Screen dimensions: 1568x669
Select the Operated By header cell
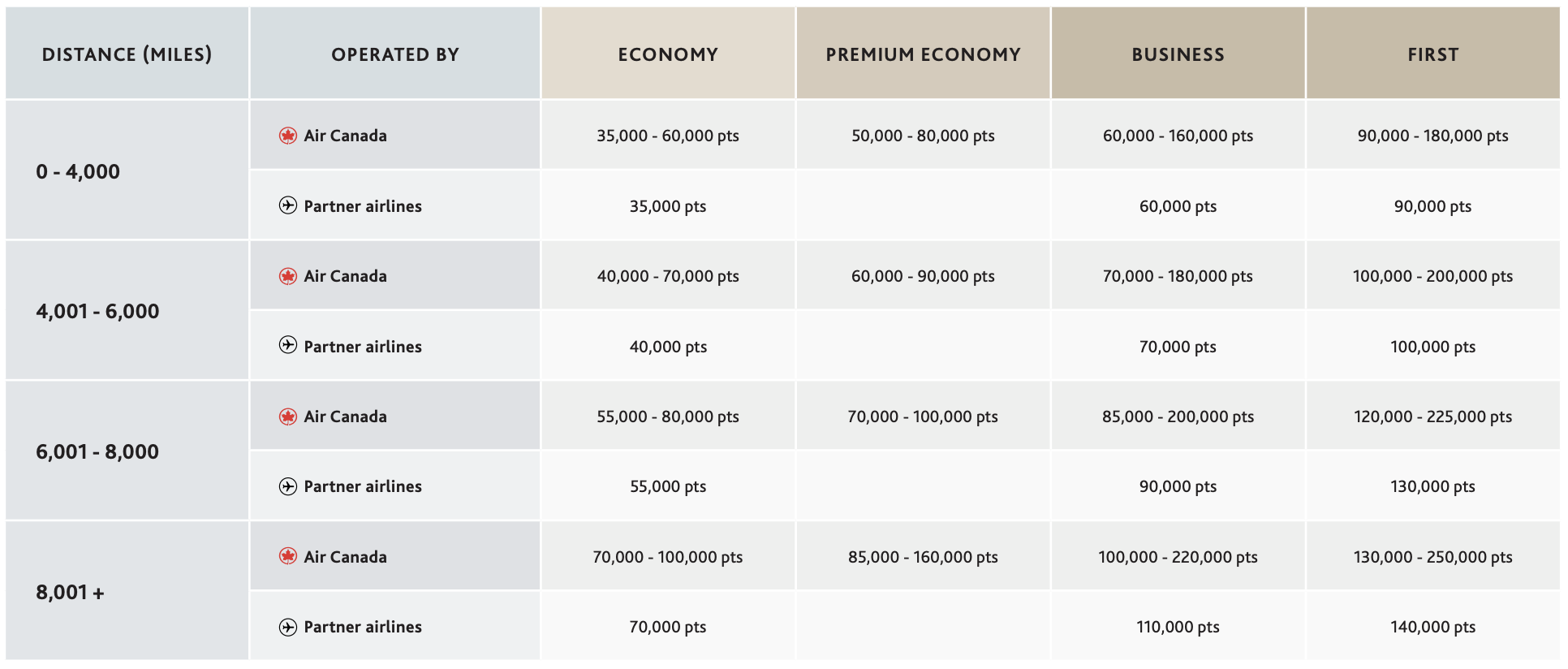pyautogui.click(x=395, y=54)
